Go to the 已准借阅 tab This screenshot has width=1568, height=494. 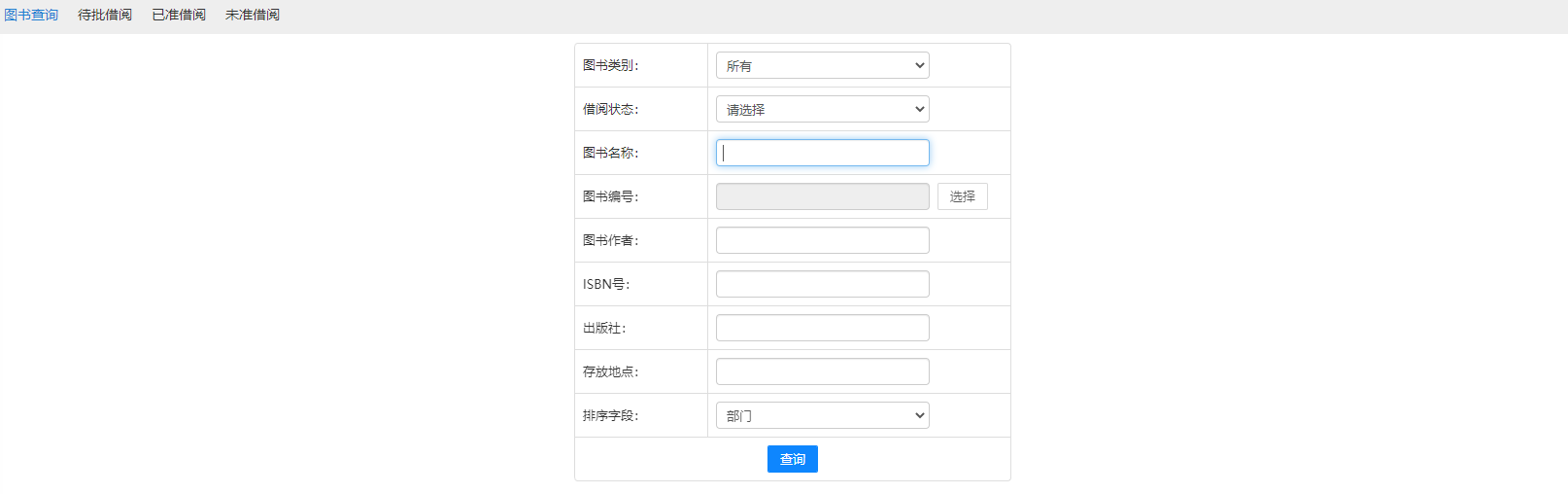(179, 15)
